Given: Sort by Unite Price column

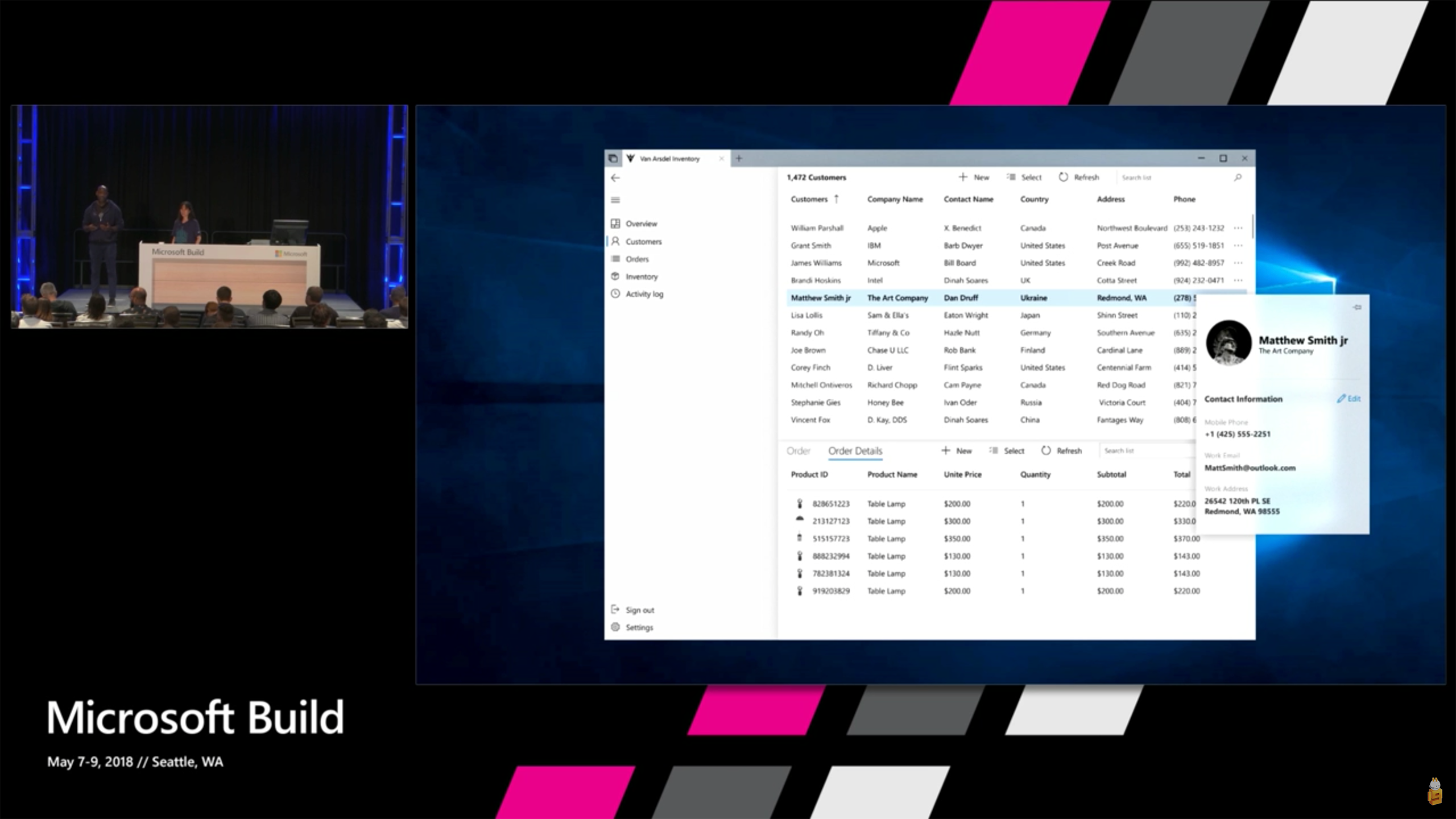Looking at the screenshot, I should coord(962,475).
